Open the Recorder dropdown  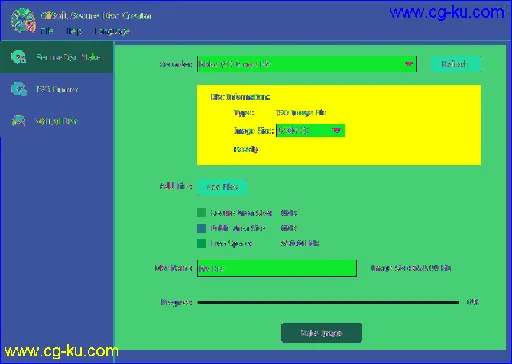point(307,64)
